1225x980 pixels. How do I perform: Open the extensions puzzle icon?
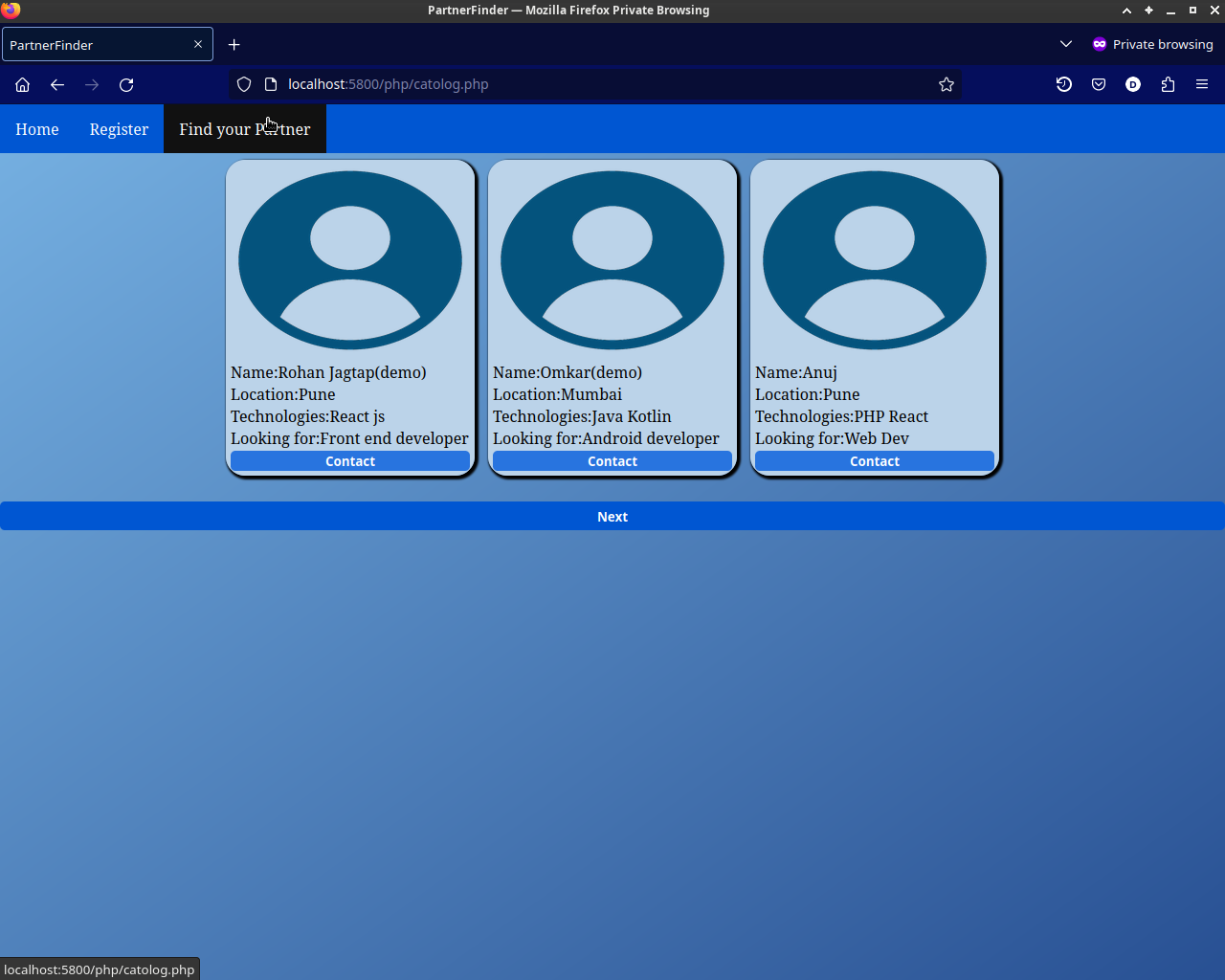[x=1168, y=84]
